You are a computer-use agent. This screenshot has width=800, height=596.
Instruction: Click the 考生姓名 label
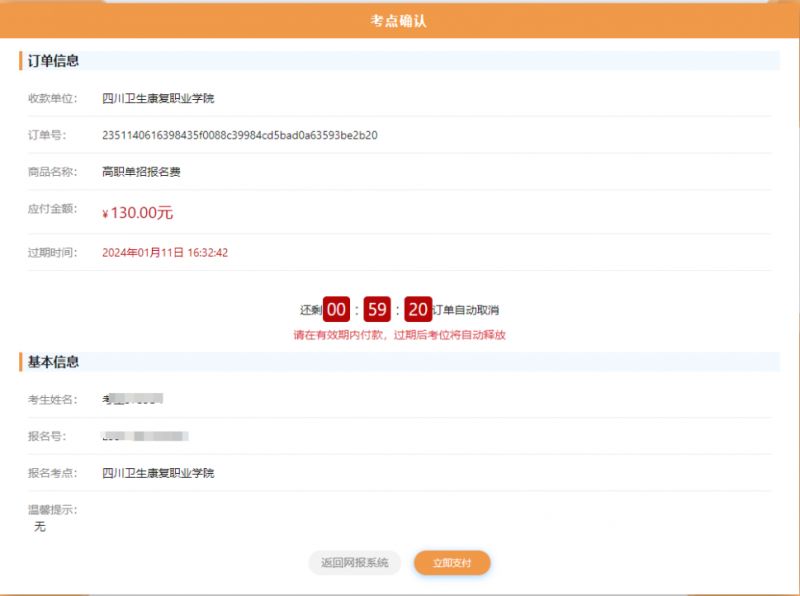53,400
